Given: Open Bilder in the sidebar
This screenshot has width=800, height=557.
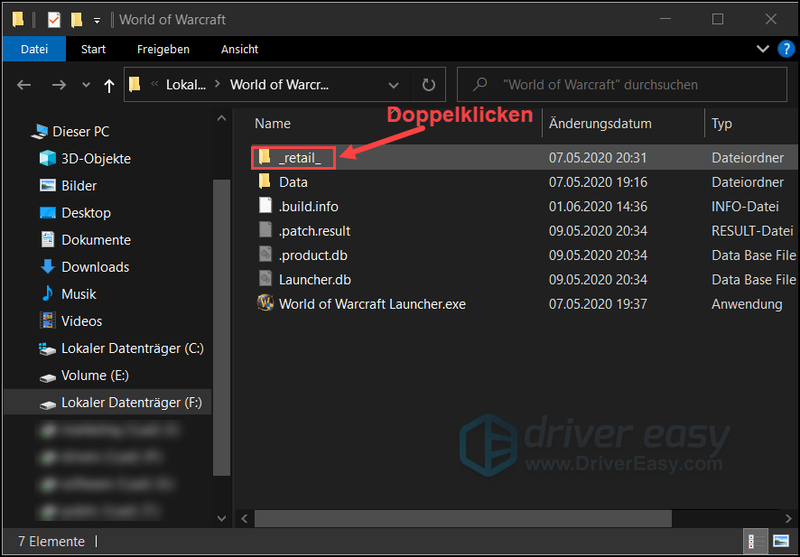Looking at the screenshot, I should [x=79, y=186].
